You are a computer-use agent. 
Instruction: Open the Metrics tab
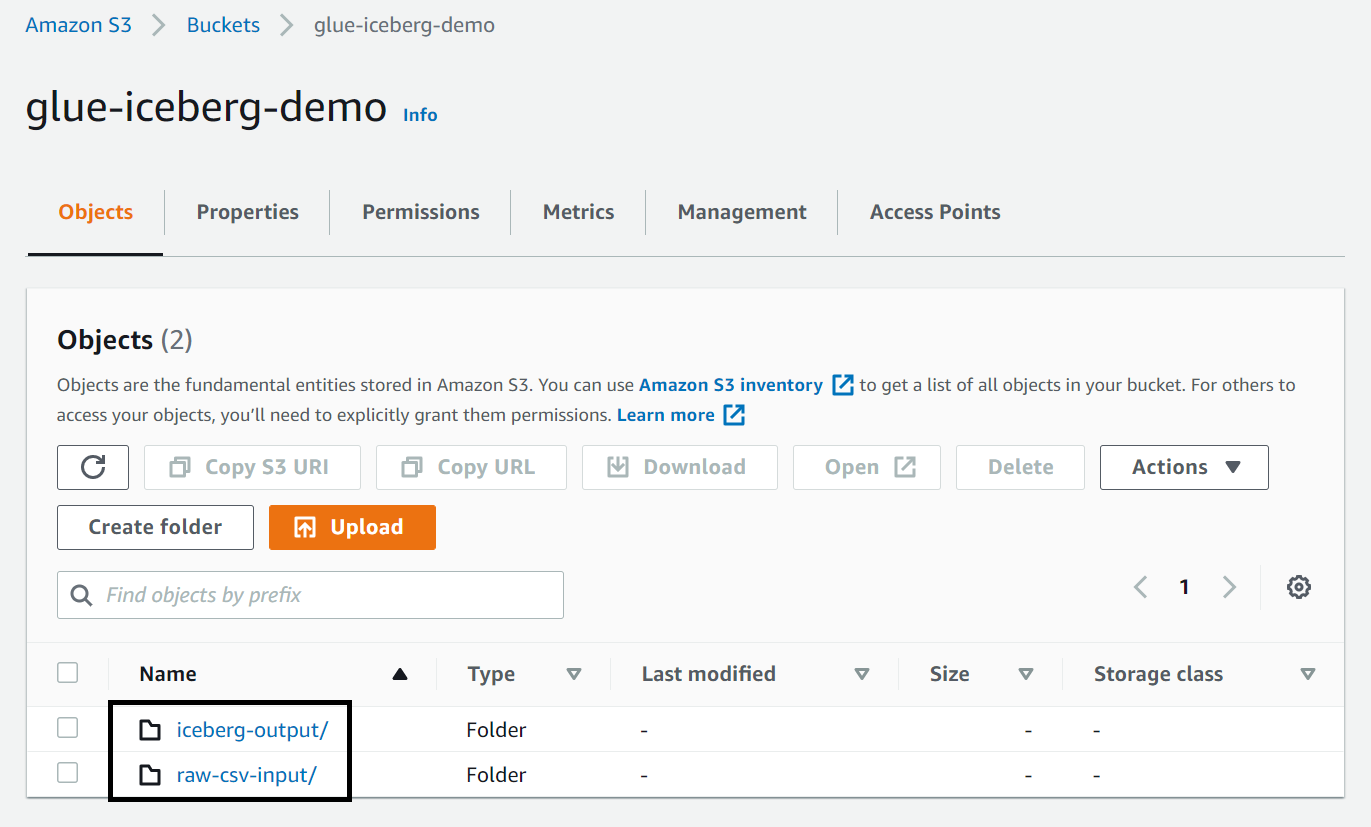point(579,212)
